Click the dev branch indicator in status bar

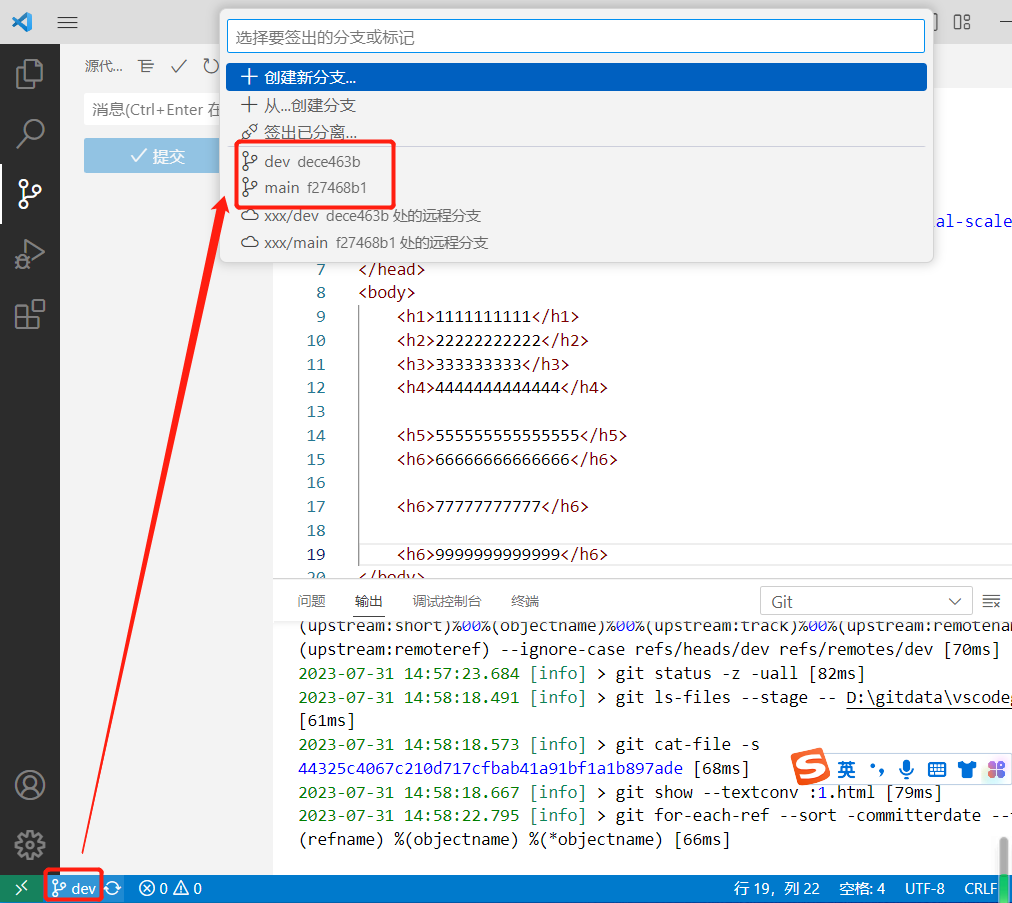click(x=73, y=887)
